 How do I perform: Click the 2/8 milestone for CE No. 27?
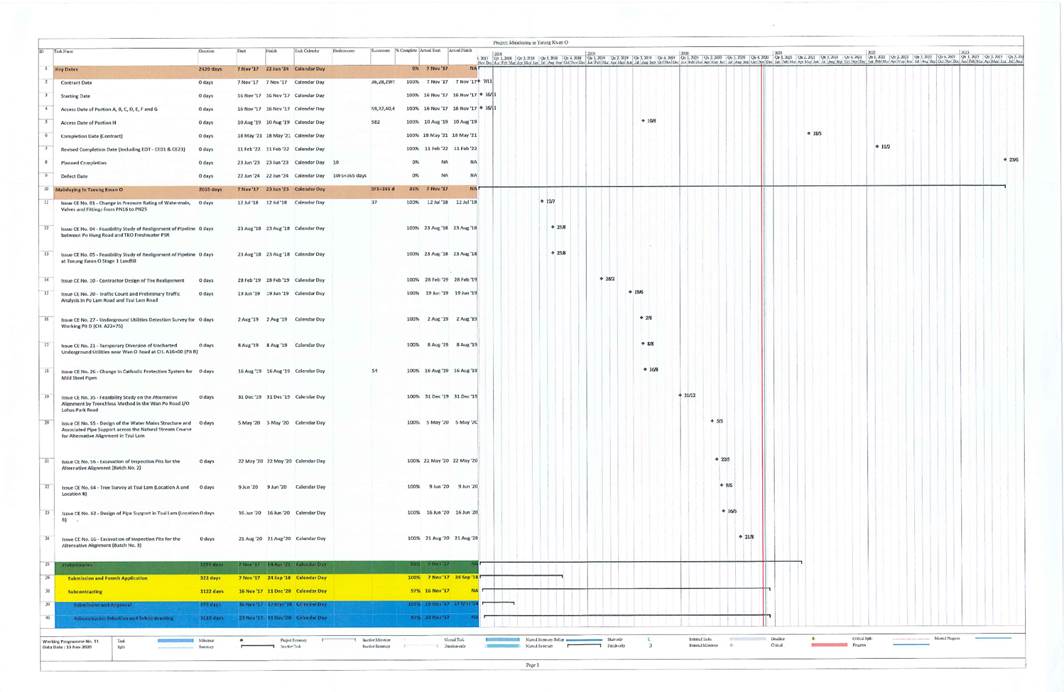(641, 318)
